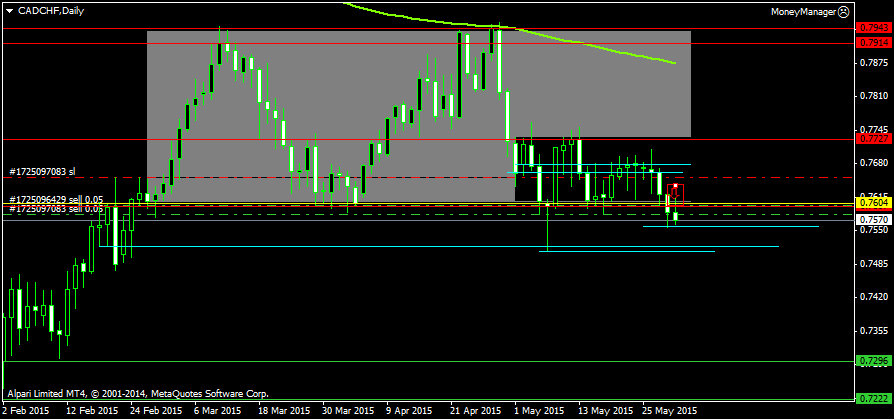Click the 0.7745 value on price scale
894x419 pixels.
pyautogui.click(x=873, y=129)
